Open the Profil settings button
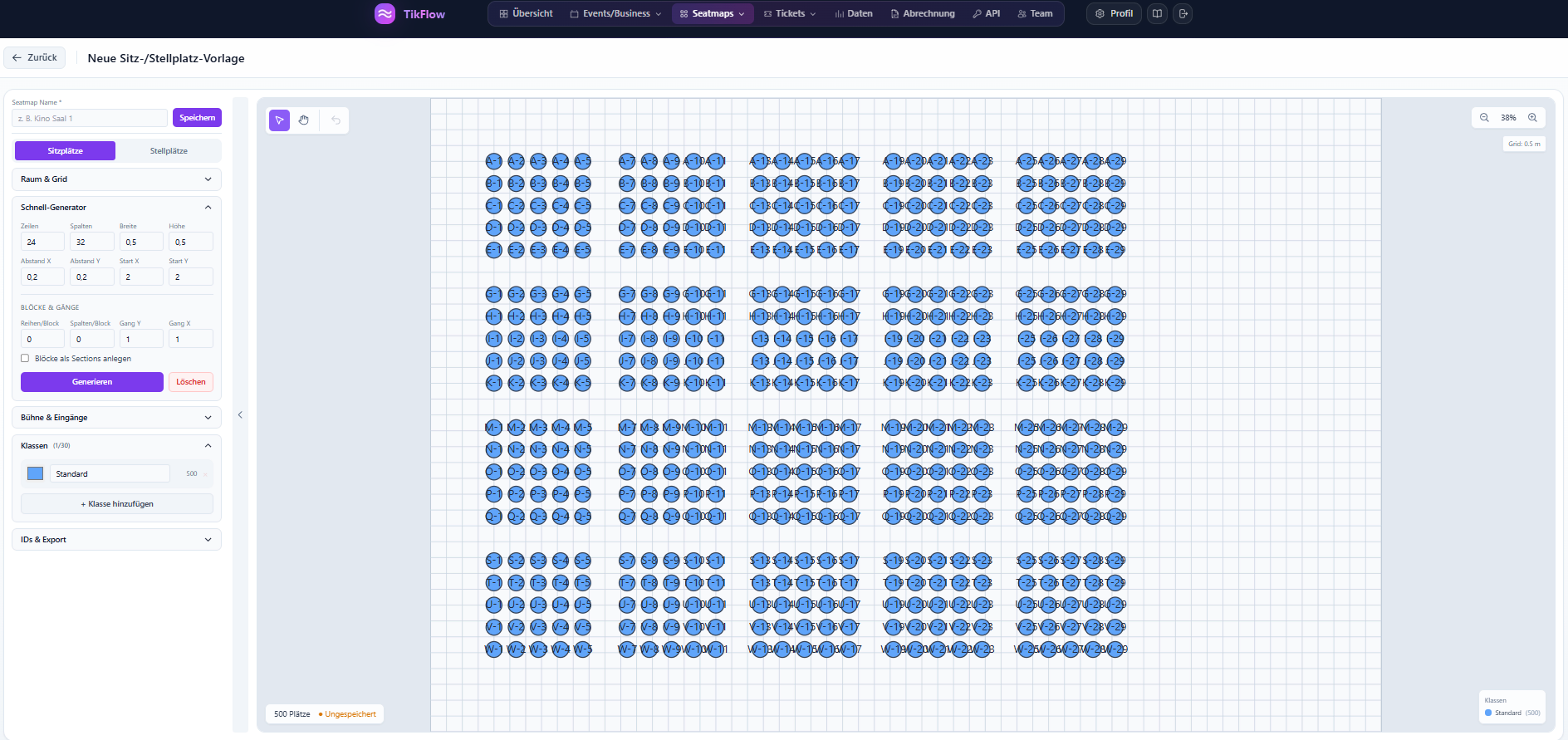1568x740 pixels. coord(1114,14)
